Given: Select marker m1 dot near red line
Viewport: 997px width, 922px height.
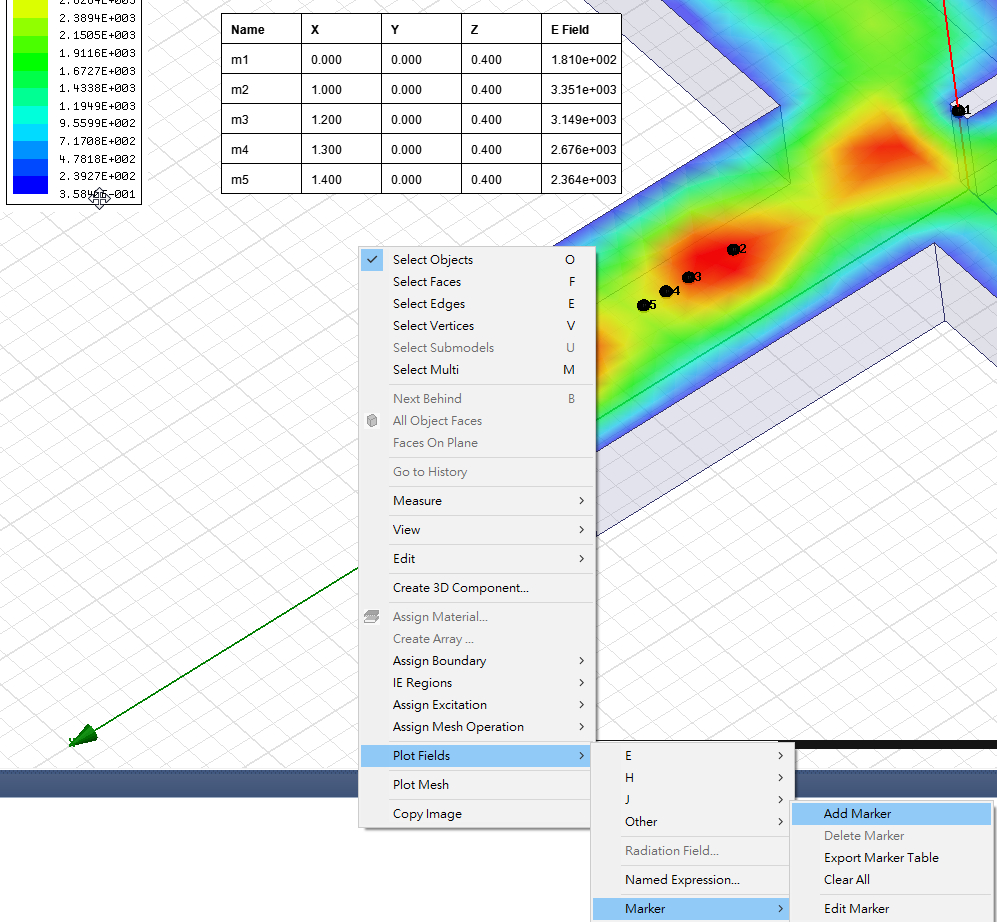Looking at the screenshot, I should click(x=958, y=111).
